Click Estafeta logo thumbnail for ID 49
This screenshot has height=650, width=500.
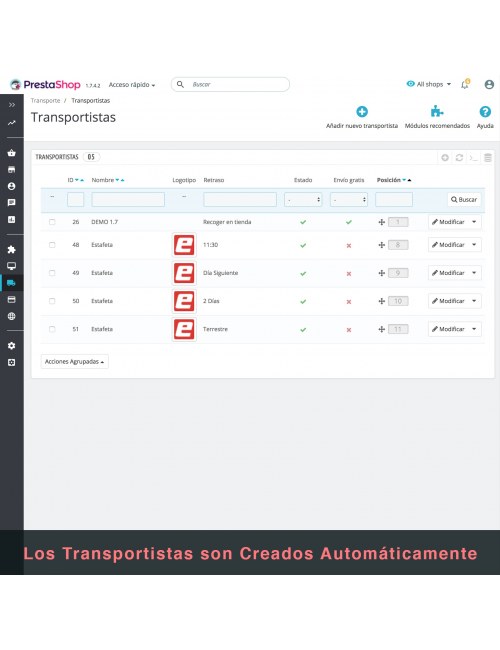pyautogui.click(x=184, y=273)
